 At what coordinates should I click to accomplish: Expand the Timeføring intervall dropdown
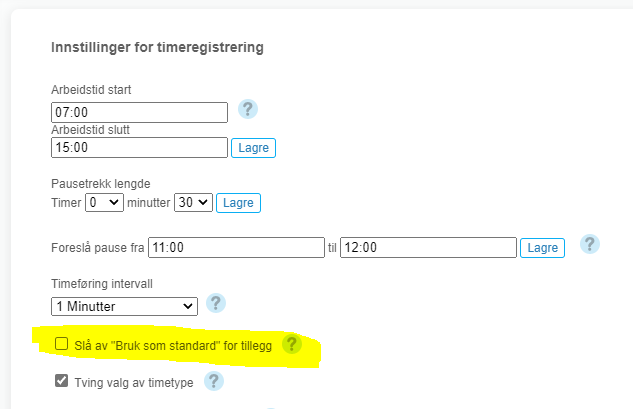[124, 305]
